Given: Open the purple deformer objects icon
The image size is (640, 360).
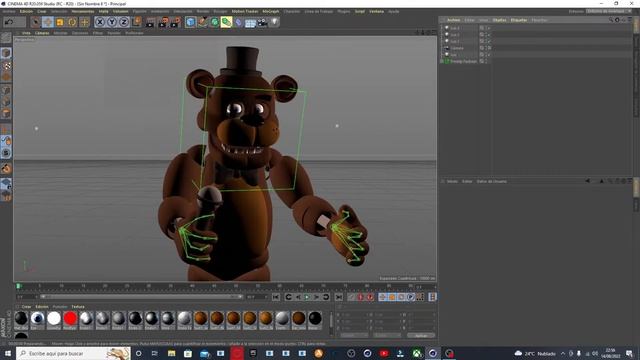Looking at the screenshot, I should (x=238, y=22).
